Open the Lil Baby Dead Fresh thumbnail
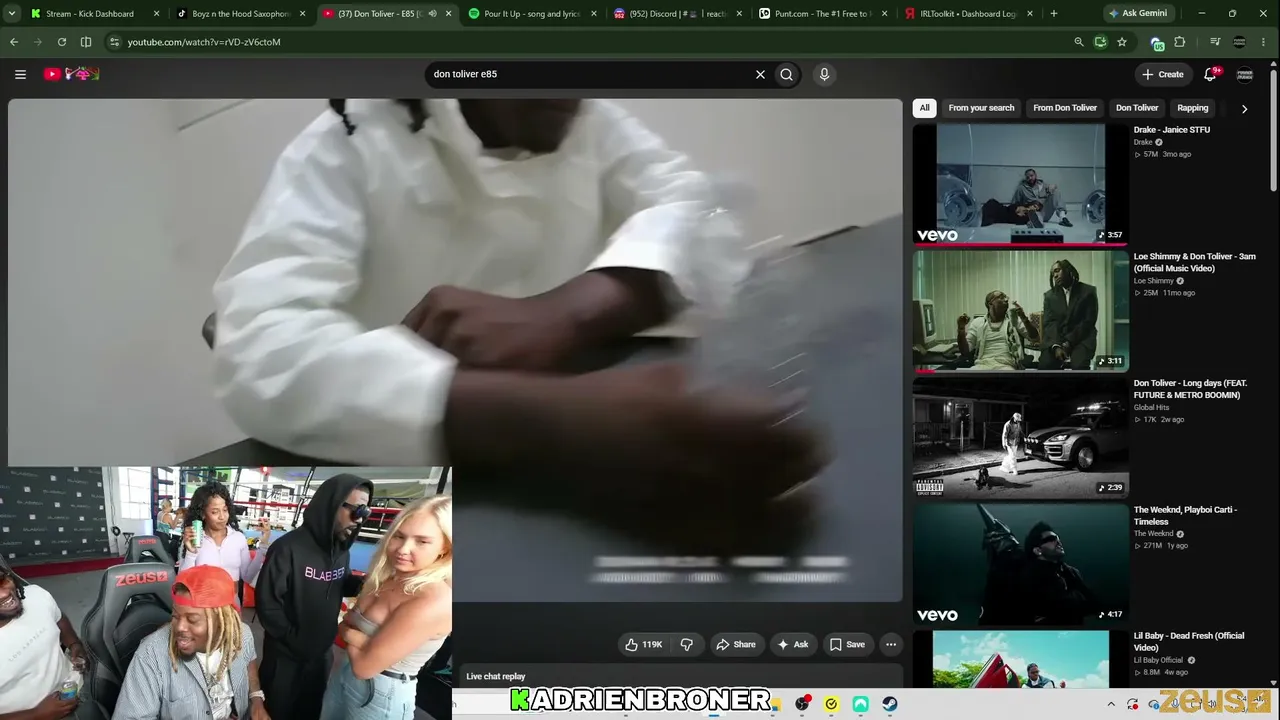 click(x=1020, y=659)
